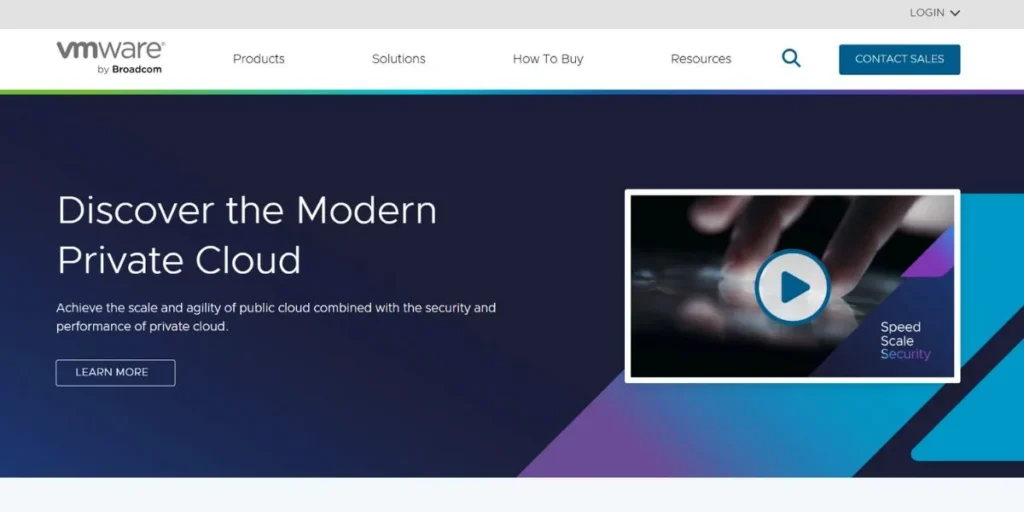Expand the LOGIN chevron arrow
The height and width of the screenshot is (512, 1024).
click(955, 14)
